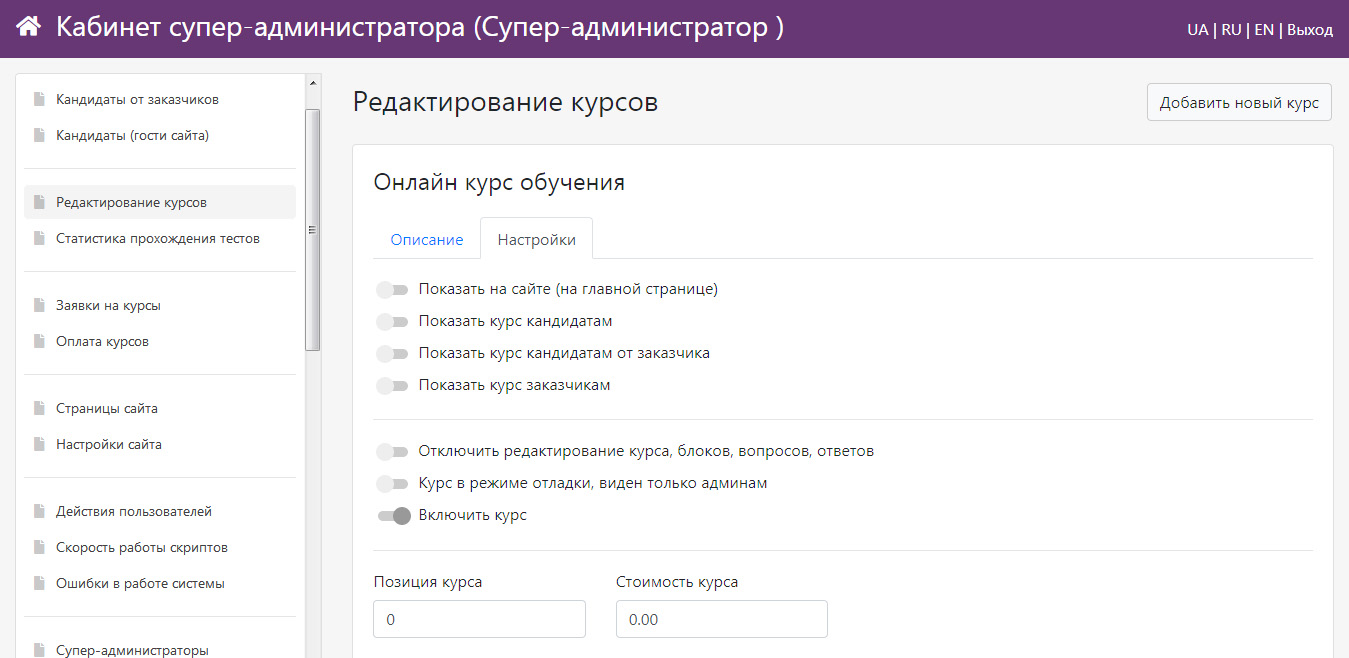Enable Курс в режиме отладки toggle
This screenshot has height=658, width=1349.
392,484
